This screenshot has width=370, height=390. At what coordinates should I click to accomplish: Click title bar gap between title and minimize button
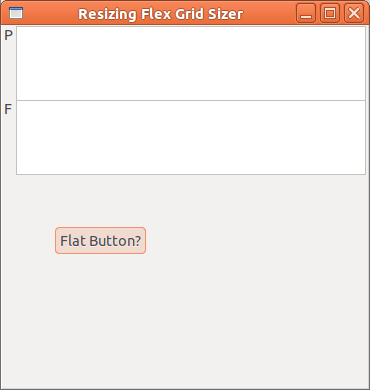tap(270, 13)
